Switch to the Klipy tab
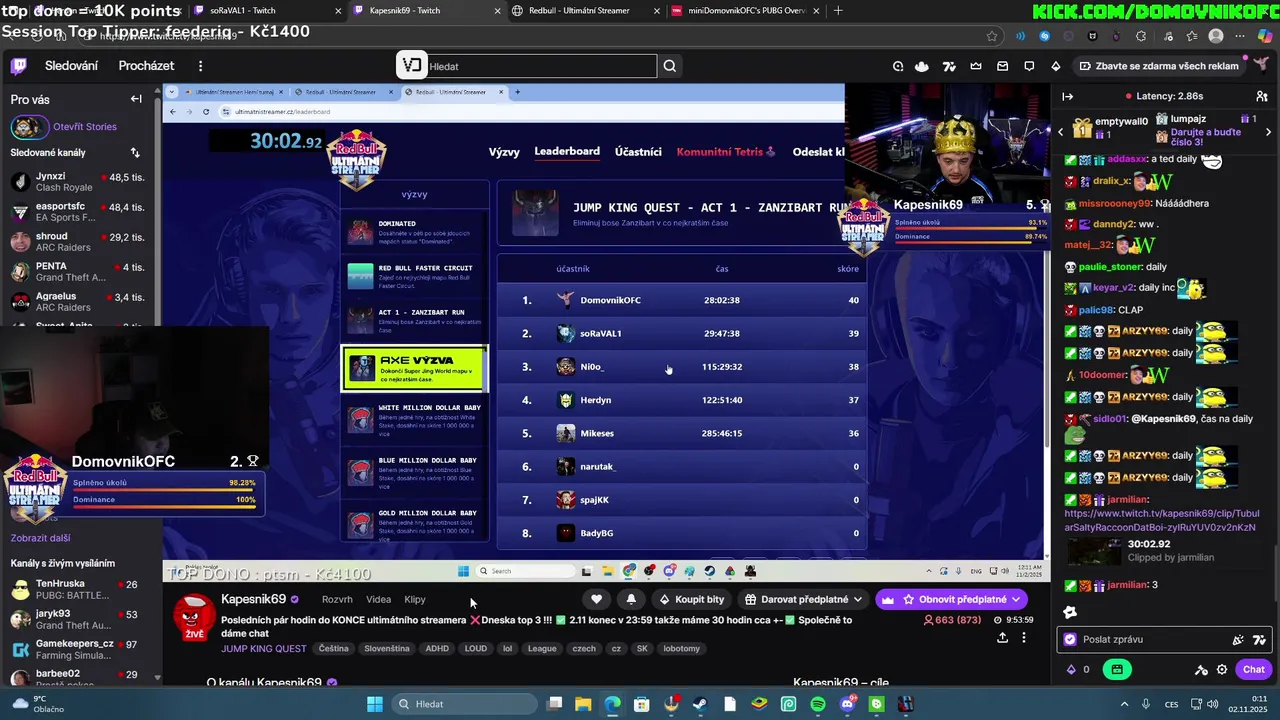Image resolution: width=1280 pixels, height=720 pixels. coord(415,599)
